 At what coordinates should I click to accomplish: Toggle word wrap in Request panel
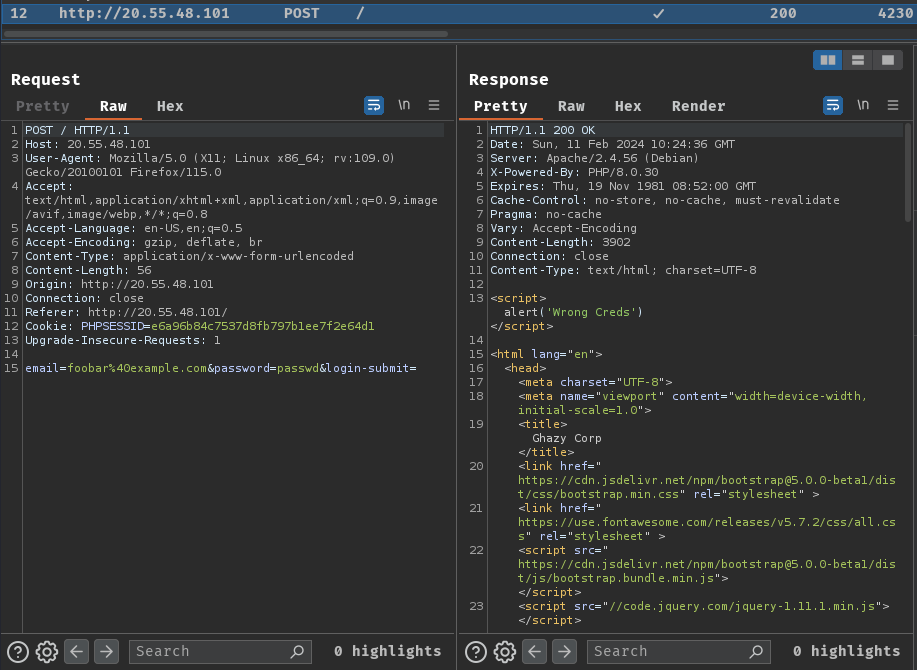(374, 106)
